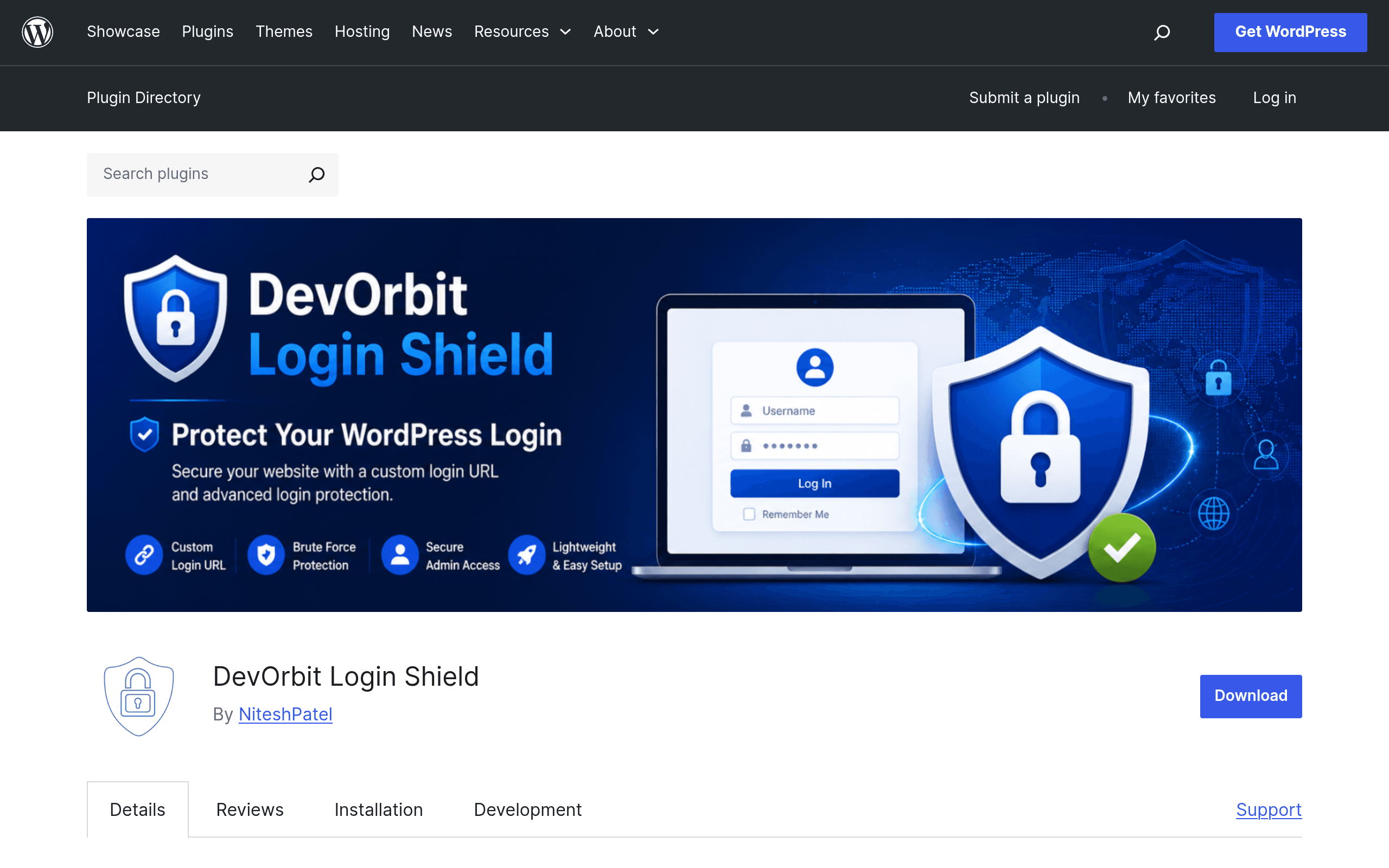This screenshot has height=868, width=1389.
Task: Click the Get WordPress button
Action: click(1290, 32)
